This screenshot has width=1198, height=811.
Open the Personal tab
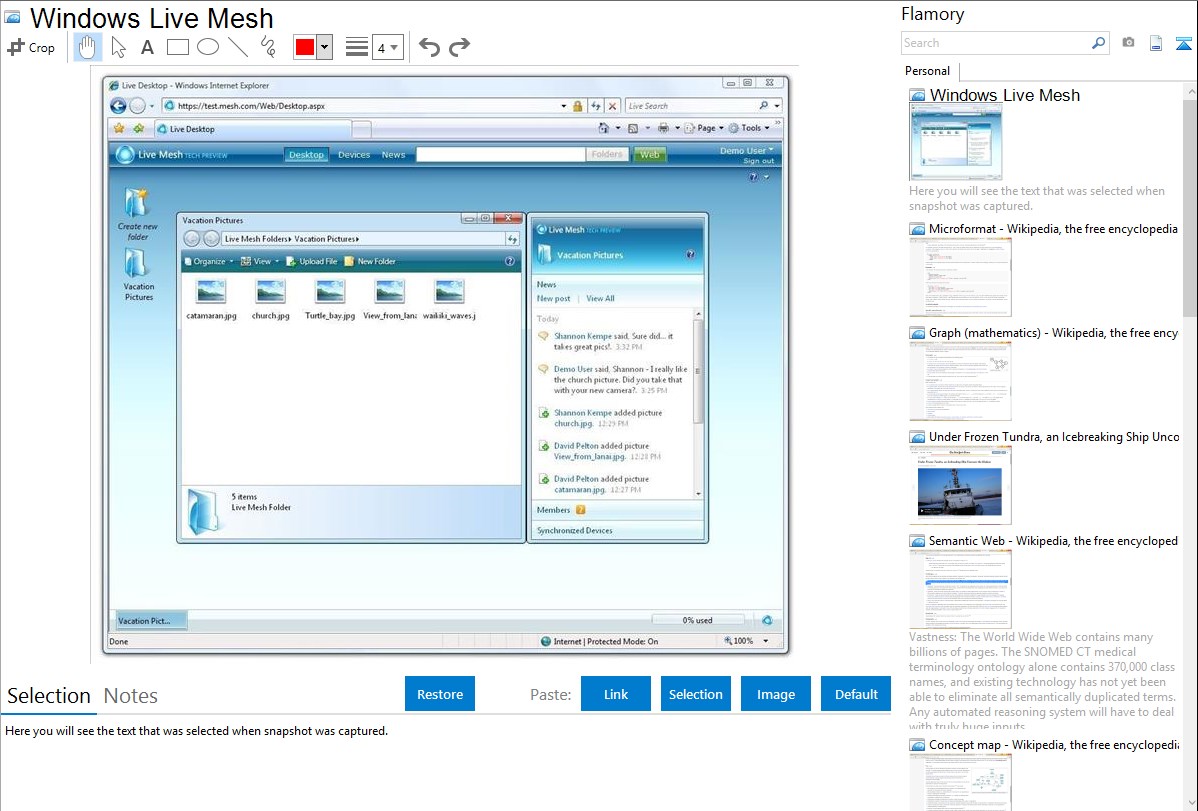928,71
